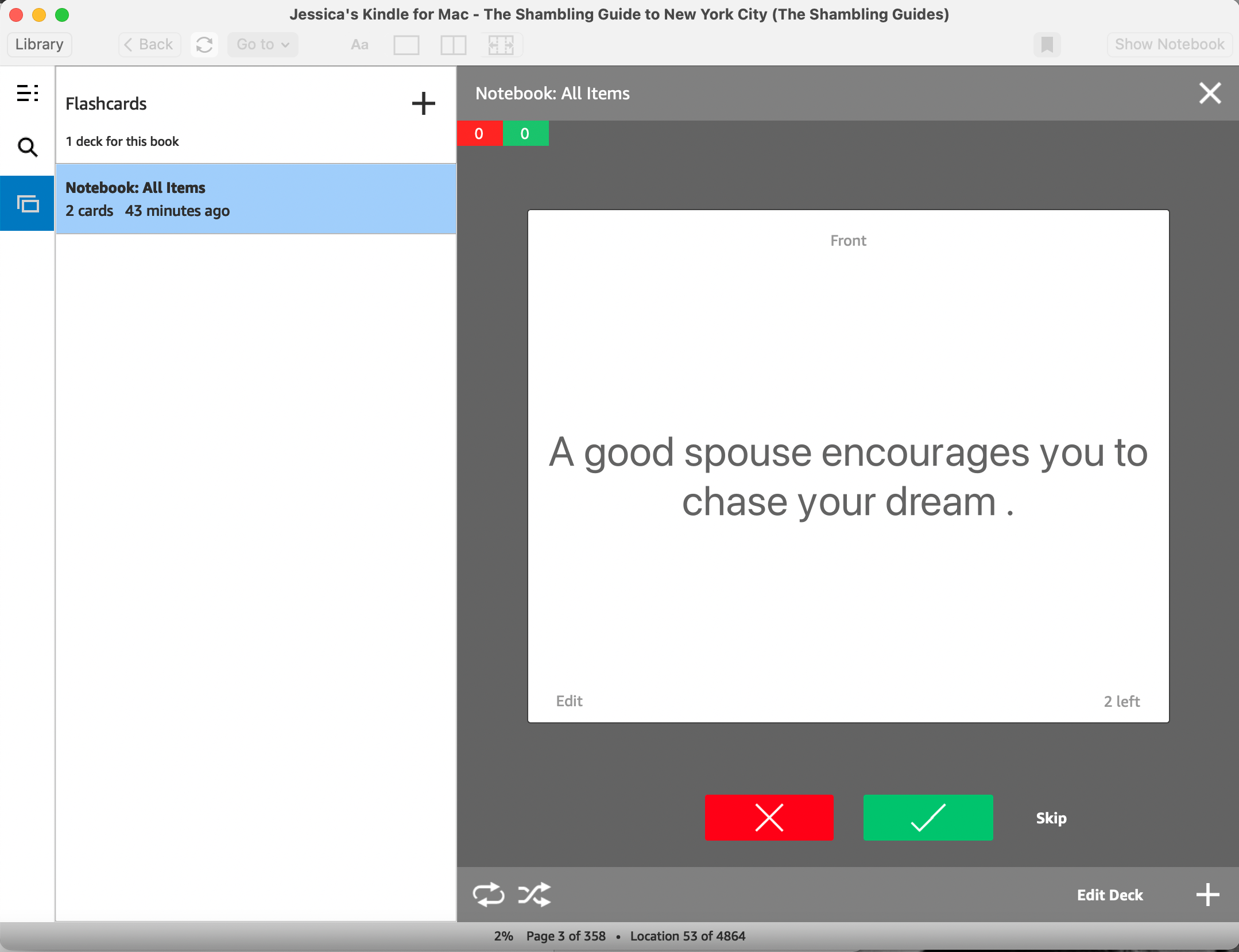Click the Show Notebook menu item
Viewport: 1239px width, 952px height.
pos(1168,43)
